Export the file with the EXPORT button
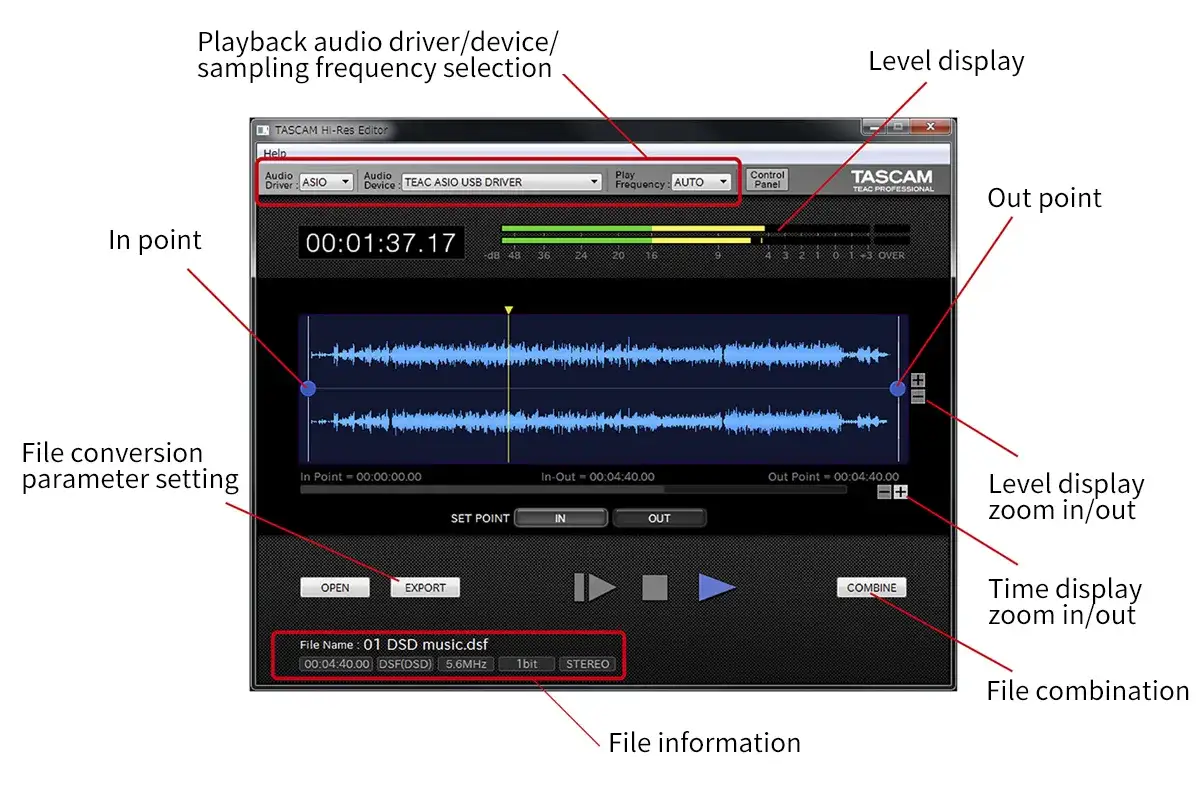The width and height of the screenshot is (1200, 800). tap(424, 587)
